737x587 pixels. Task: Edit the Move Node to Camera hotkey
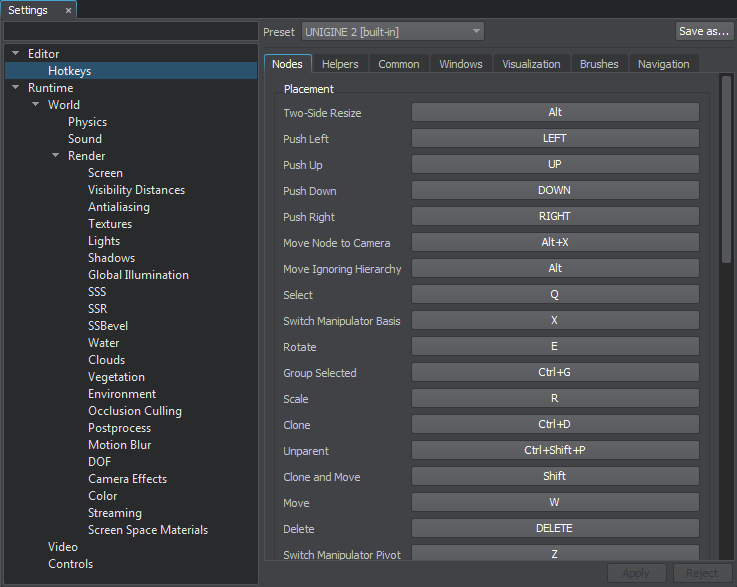pyautogui.click(x=555, y=242)
